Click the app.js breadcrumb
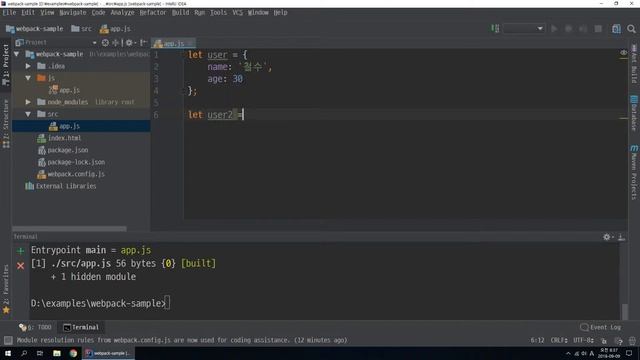640x360 pixels. (115, 29)
